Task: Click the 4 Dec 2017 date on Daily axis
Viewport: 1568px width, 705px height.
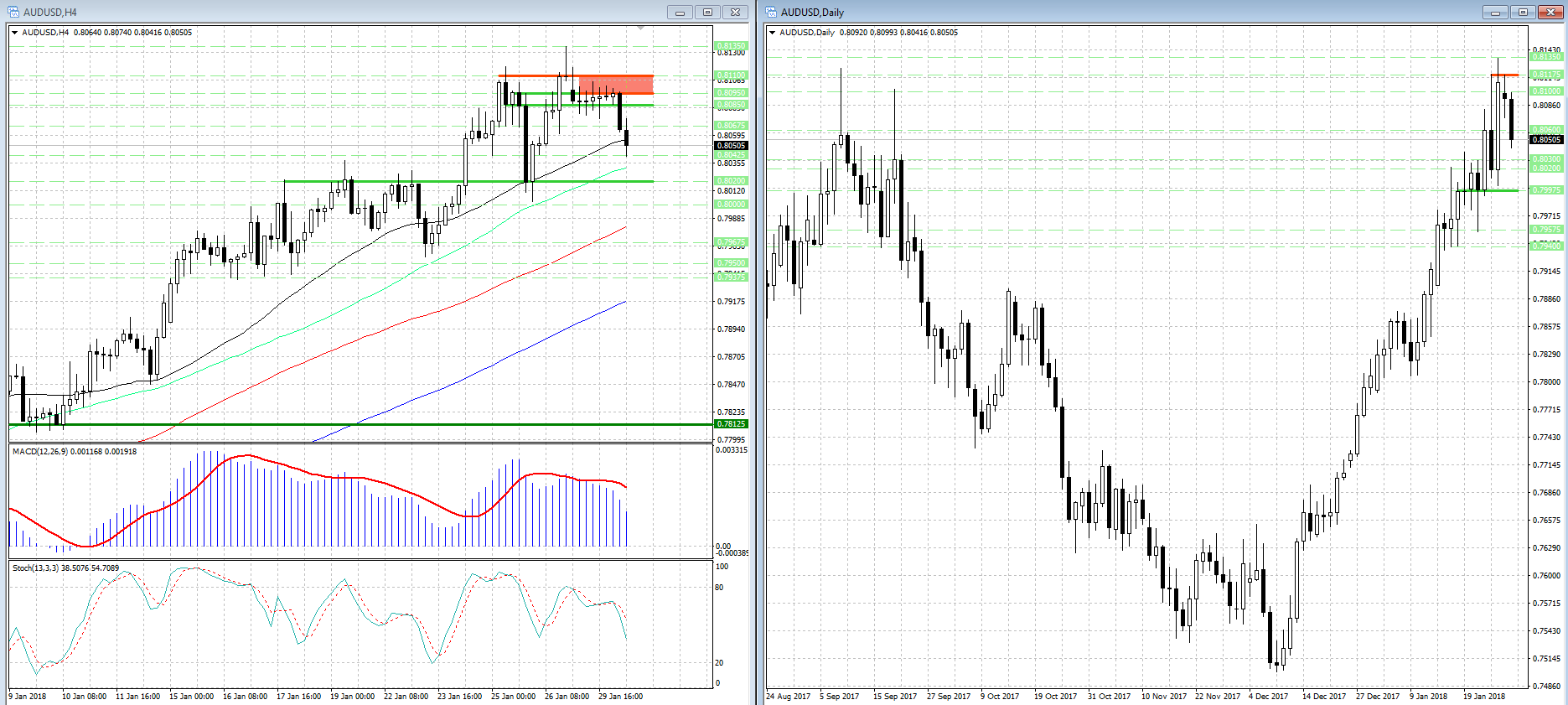Action: click(x=1268, y=697)
